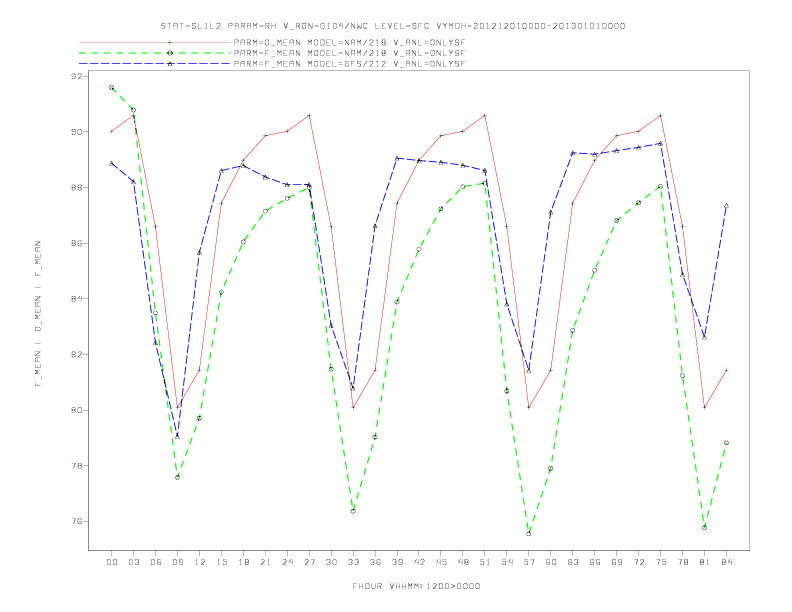The height and width of the screenshot is (612, 792).
Task: Click x-axis tick label '81'
Action: [705, 562]
